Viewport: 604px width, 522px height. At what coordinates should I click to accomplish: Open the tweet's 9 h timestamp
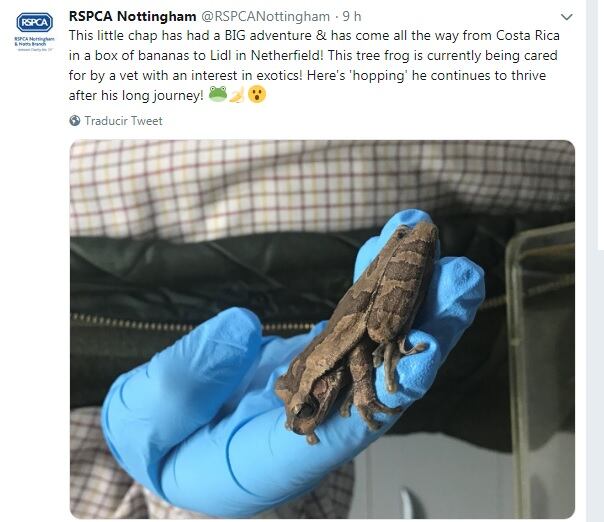pyautogui.click(x=352, y=16)
